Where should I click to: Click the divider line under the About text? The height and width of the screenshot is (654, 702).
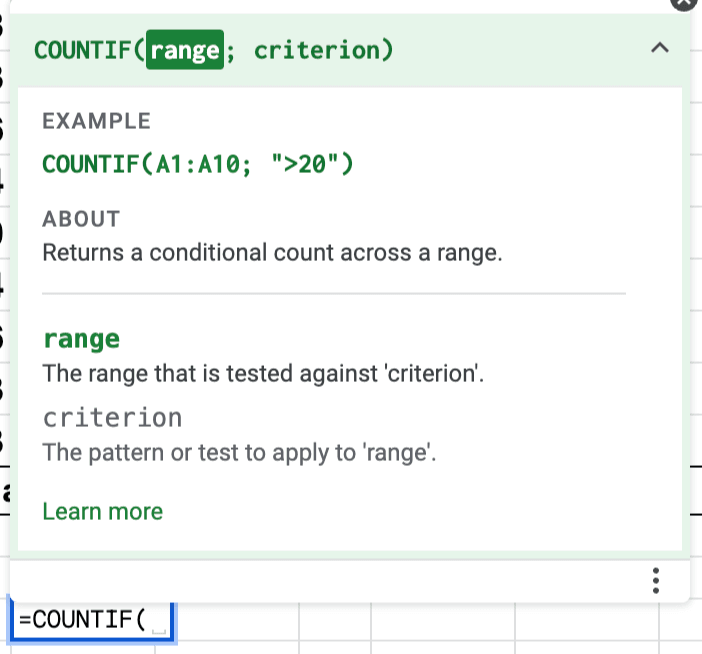point(334,294)
